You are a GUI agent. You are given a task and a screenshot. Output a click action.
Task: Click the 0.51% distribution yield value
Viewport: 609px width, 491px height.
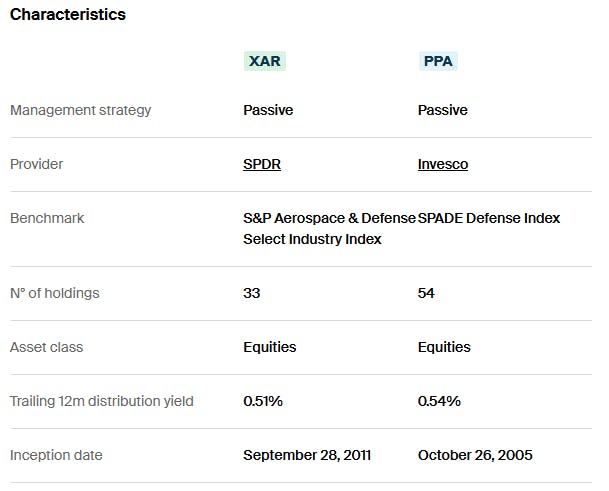click(x=263, y=401)
